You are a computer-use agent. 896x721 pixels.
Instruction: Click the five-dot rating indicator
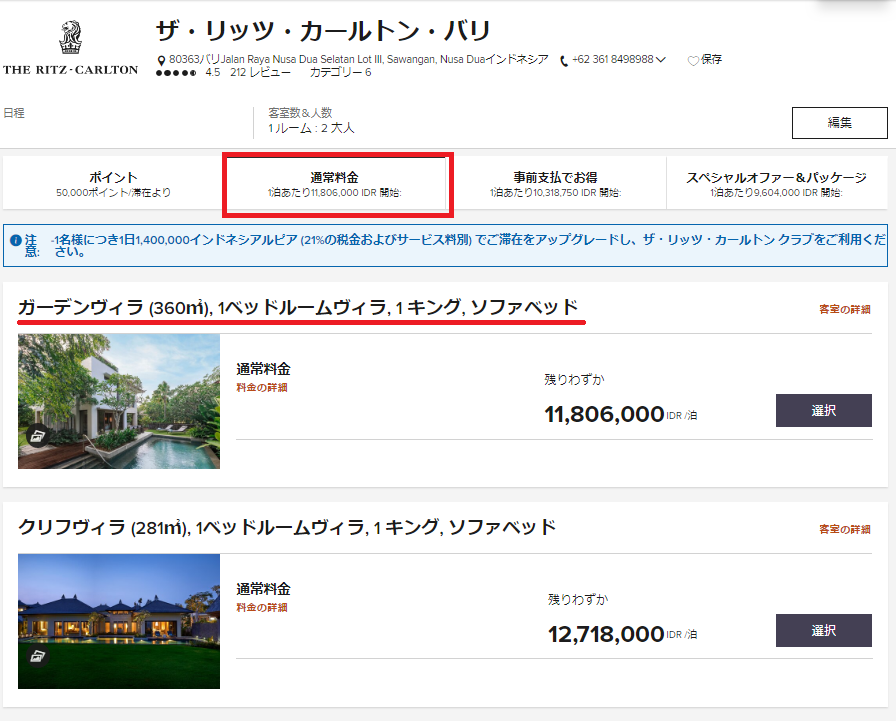176,73
